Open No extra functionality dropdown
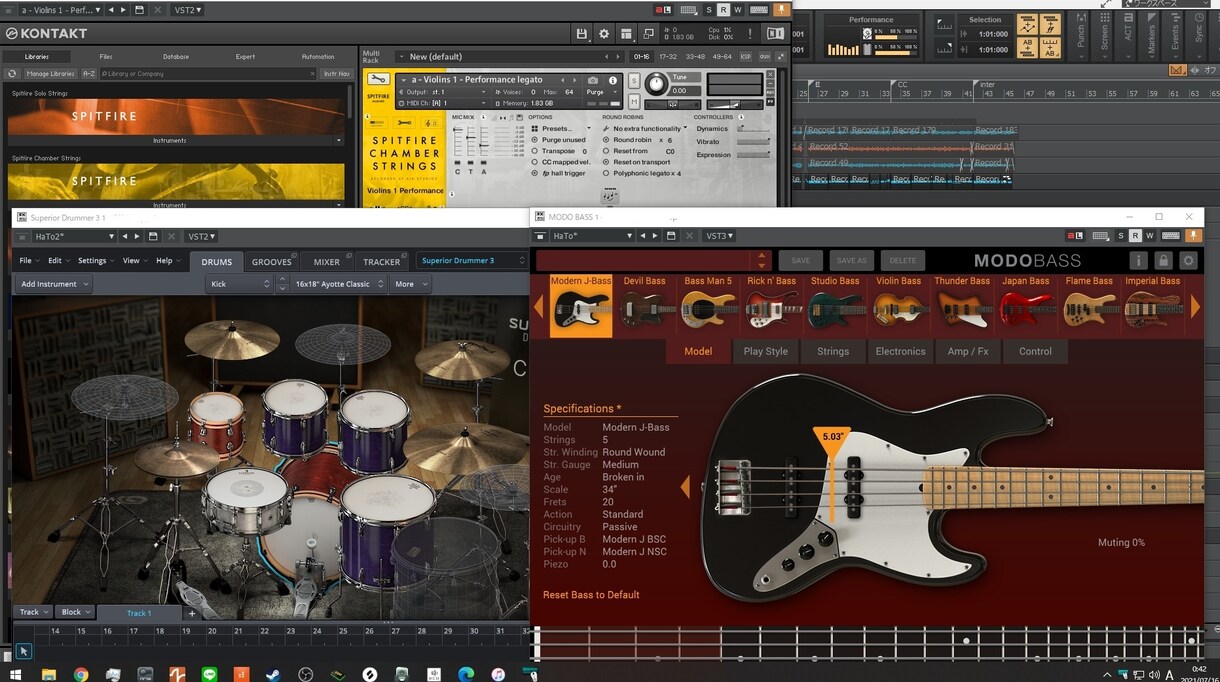The image size is (1220, 682). pos(646,129)
